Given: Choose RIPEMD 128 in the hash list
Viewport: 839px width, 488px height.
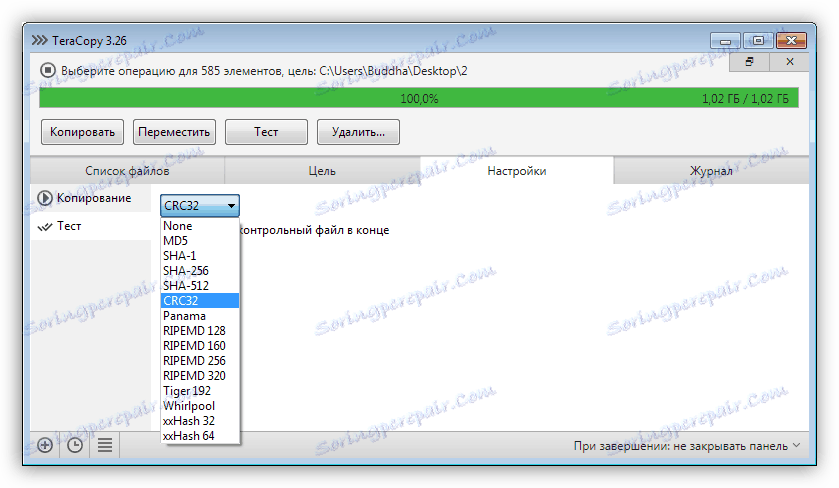Looking at the screenshot, I should [200, 331].
